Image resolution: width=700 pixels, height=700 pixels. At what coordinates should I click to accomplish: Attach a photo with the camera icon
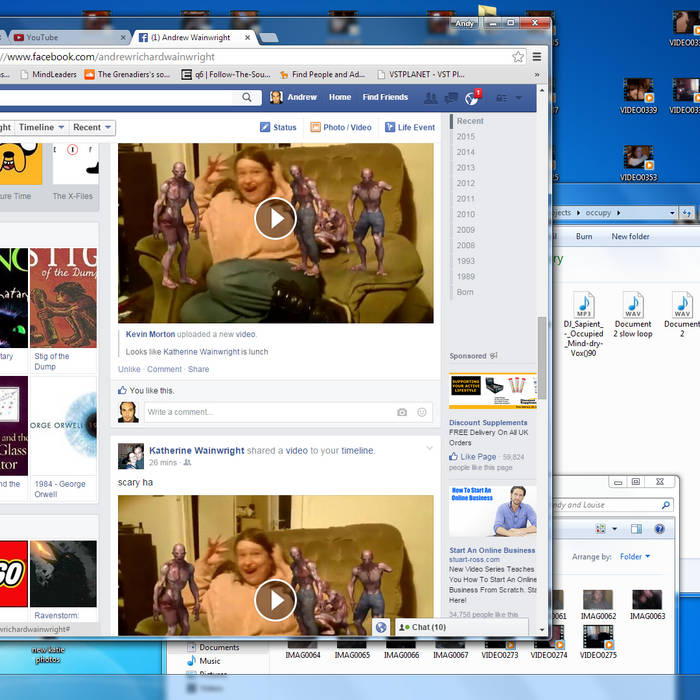(x=402, y=412)
